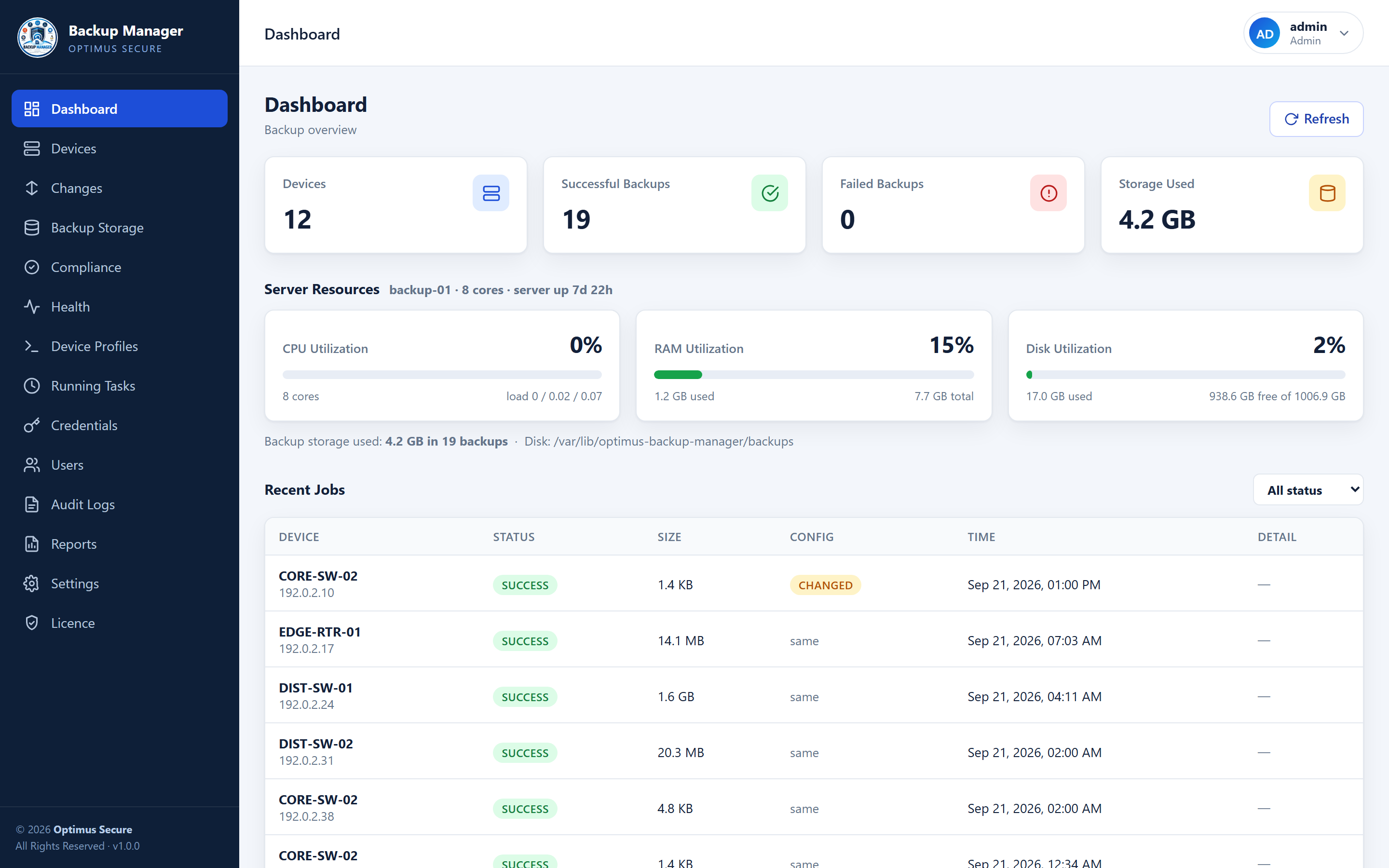This screenshot has width=1389, height=868.
Task: Click the Optimus Secure footer link
Action: point(93,829)
